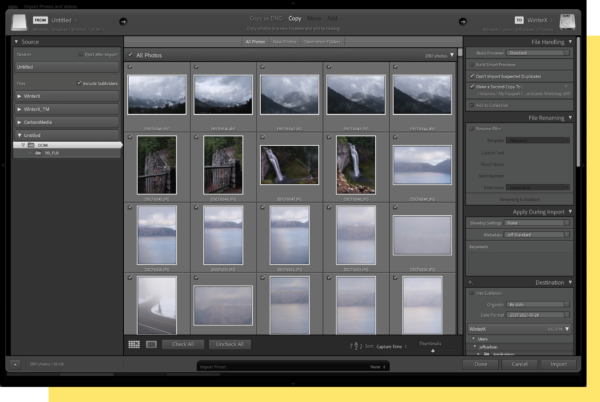Click Uncheck All button

click(230, 344)
